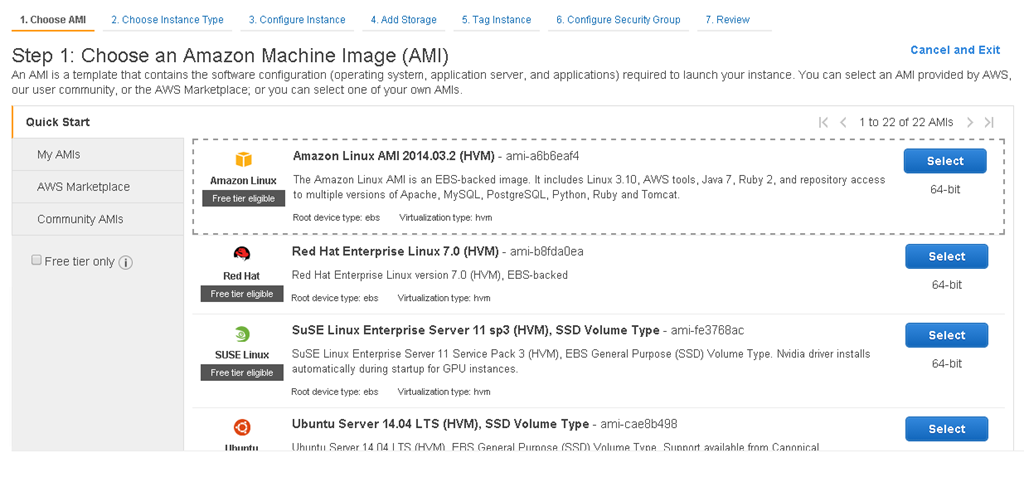
Task: Click SuSE Linux Enterprise Server 11 sp3 title
Action: point(475,330)
